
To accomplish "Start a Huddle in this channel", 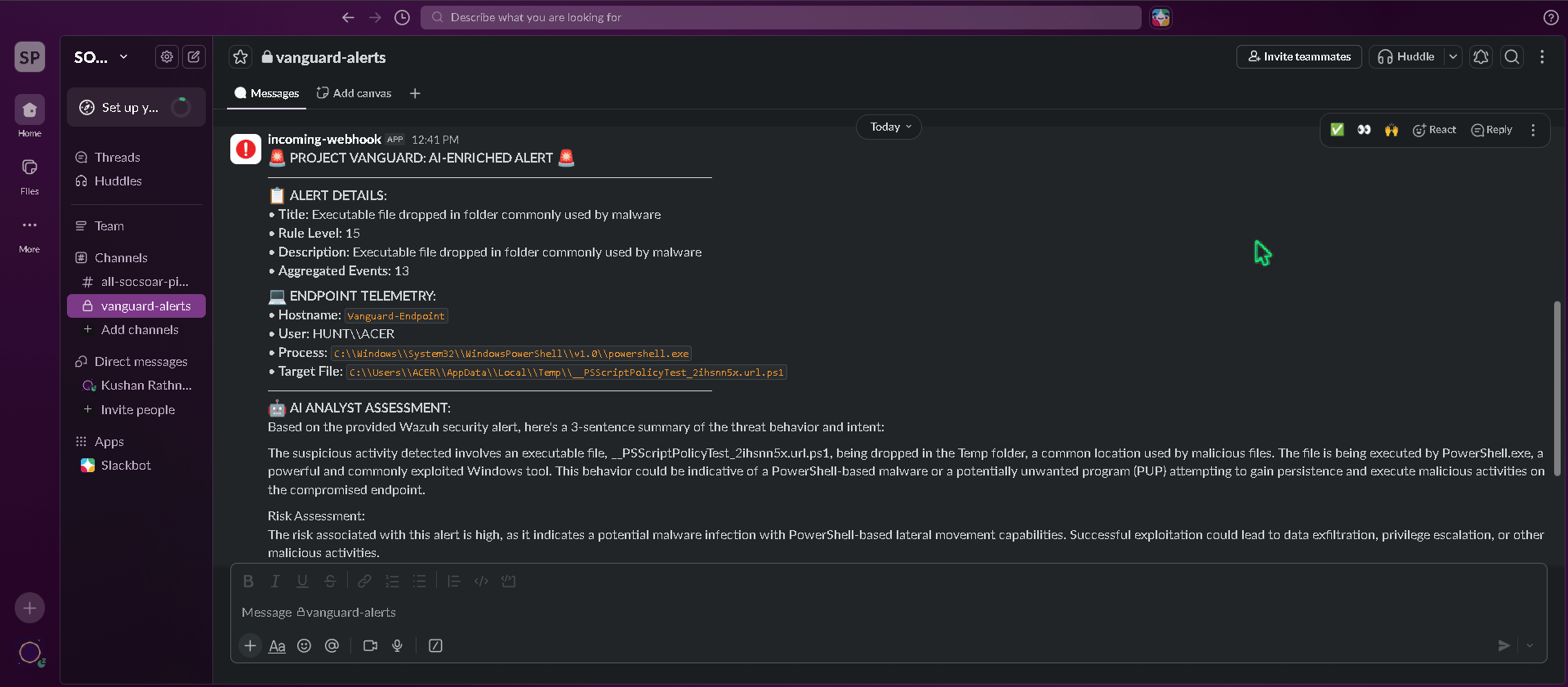I will (1406, 56).
